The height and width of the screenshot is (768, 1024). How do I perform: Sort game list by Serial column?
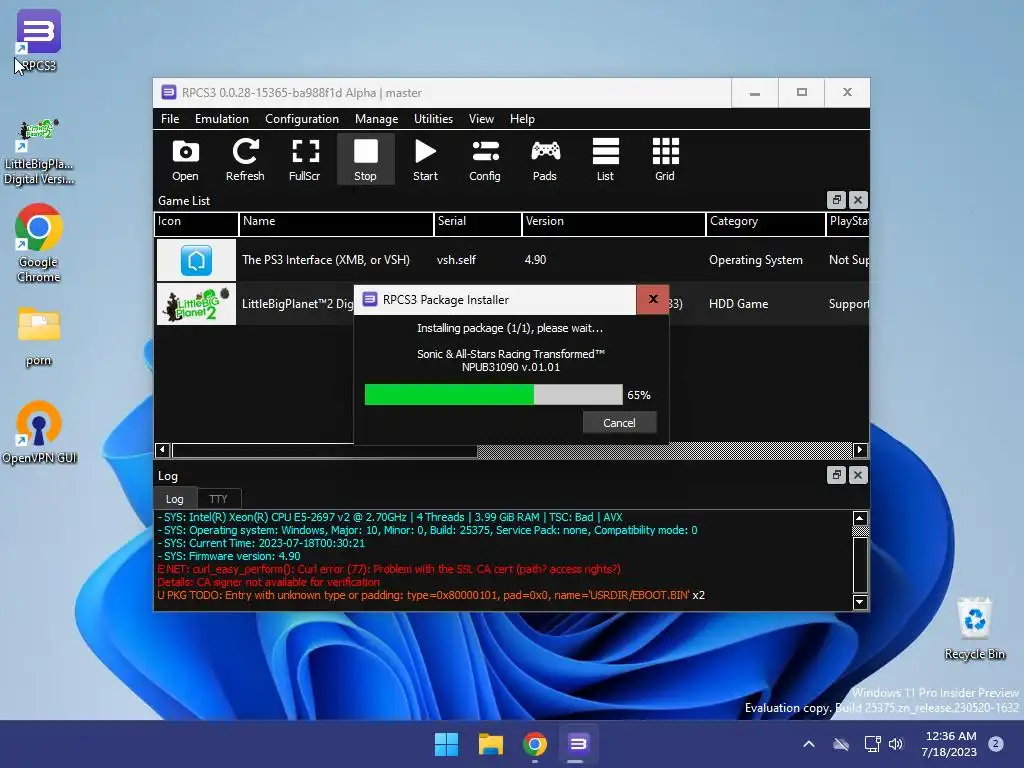click(x=477, y=223)
